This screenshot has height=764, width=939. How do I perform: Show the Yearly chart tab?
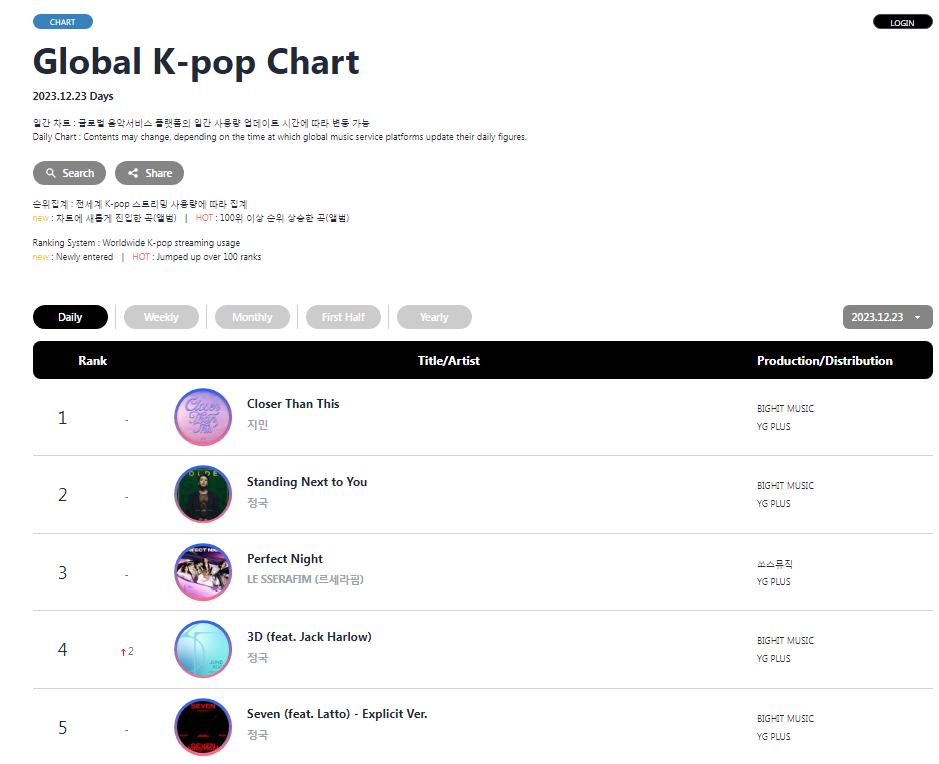point(434,317)
